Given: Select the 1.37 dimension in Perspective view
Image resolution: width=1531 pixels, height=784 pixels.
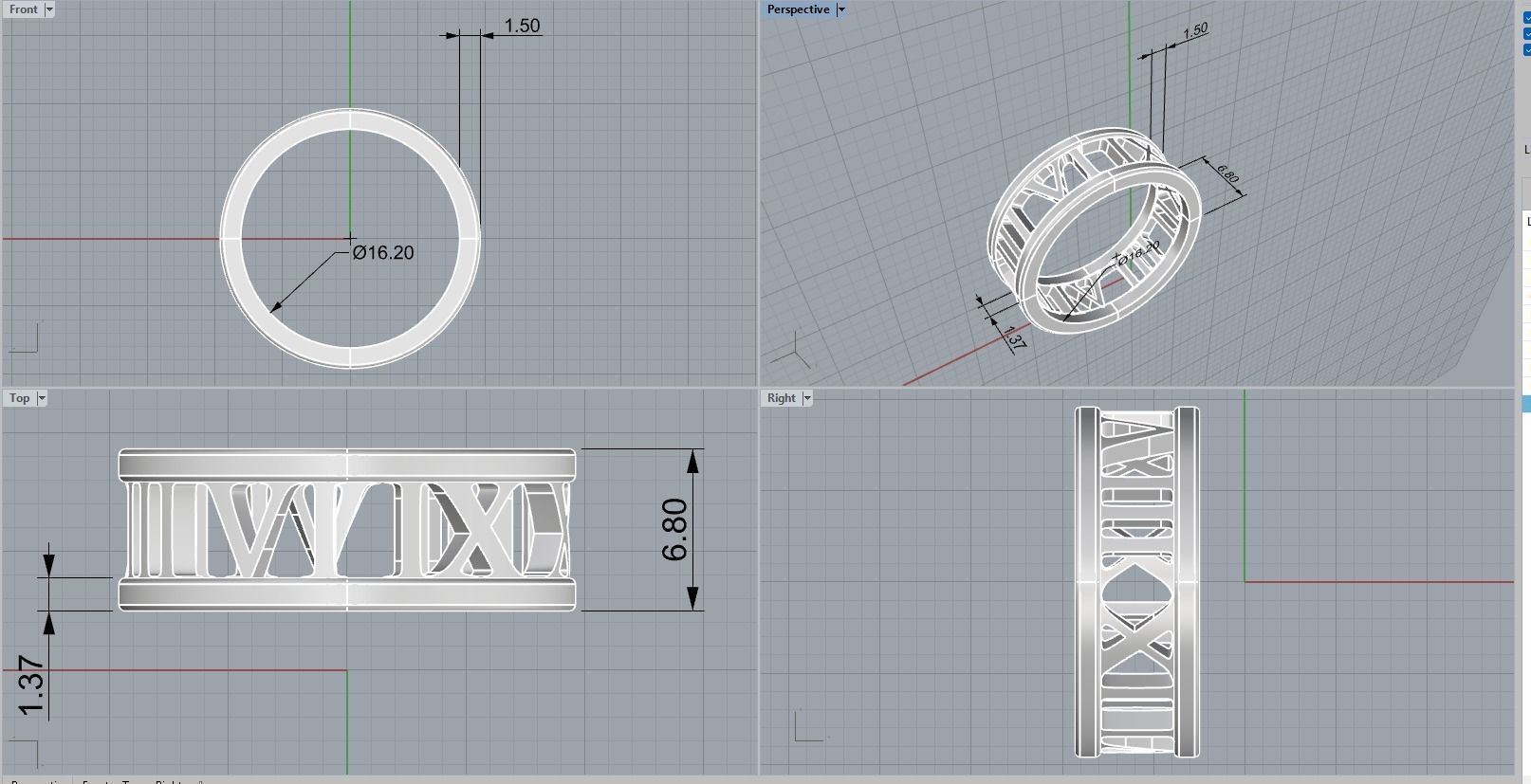Looking at the screenshot, I should [1014, 338].
